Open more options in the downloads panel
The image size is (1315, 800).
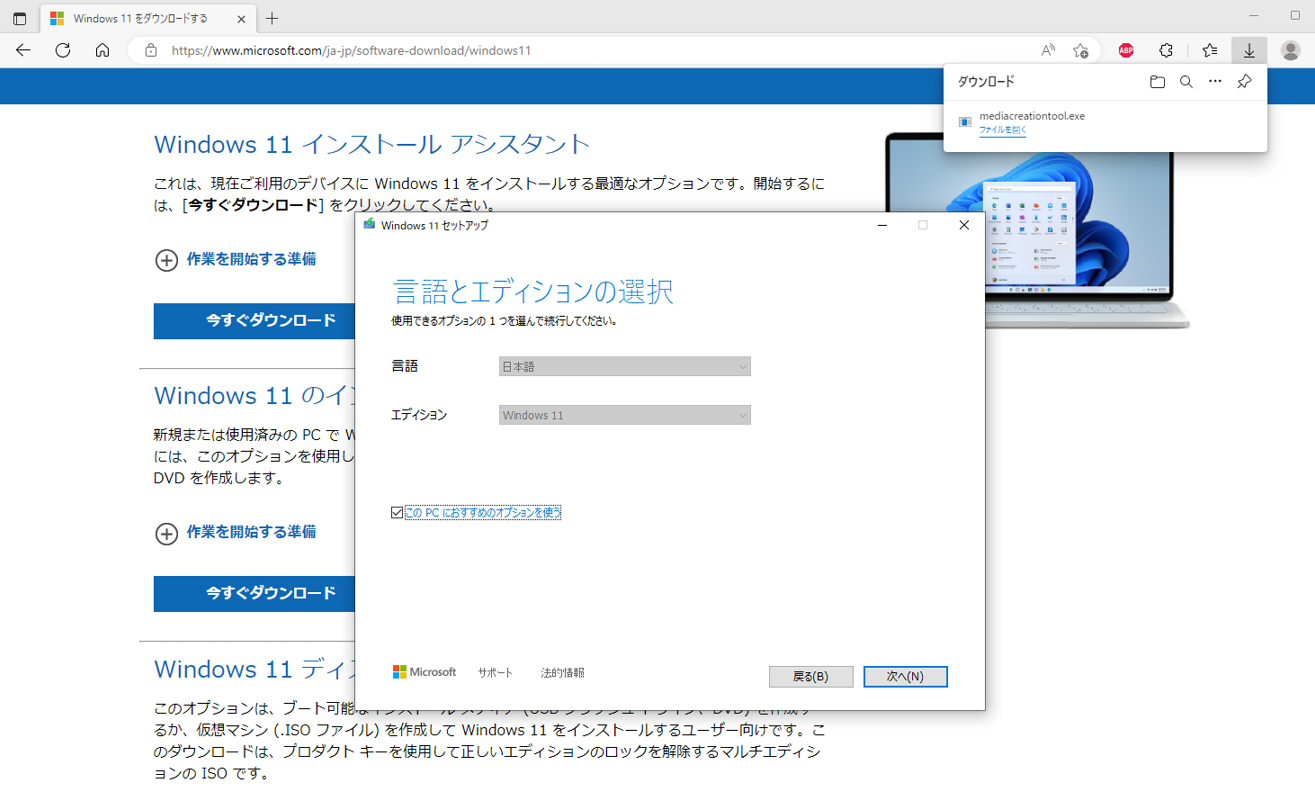1215,82
